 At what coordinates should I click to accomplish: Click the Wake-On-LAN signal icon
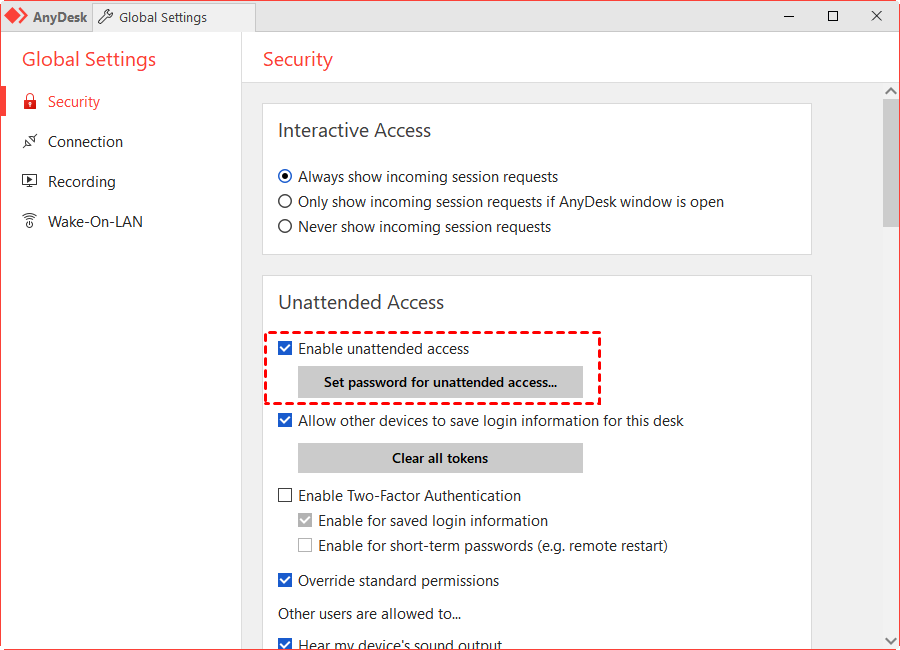click(x=29, y=221)
